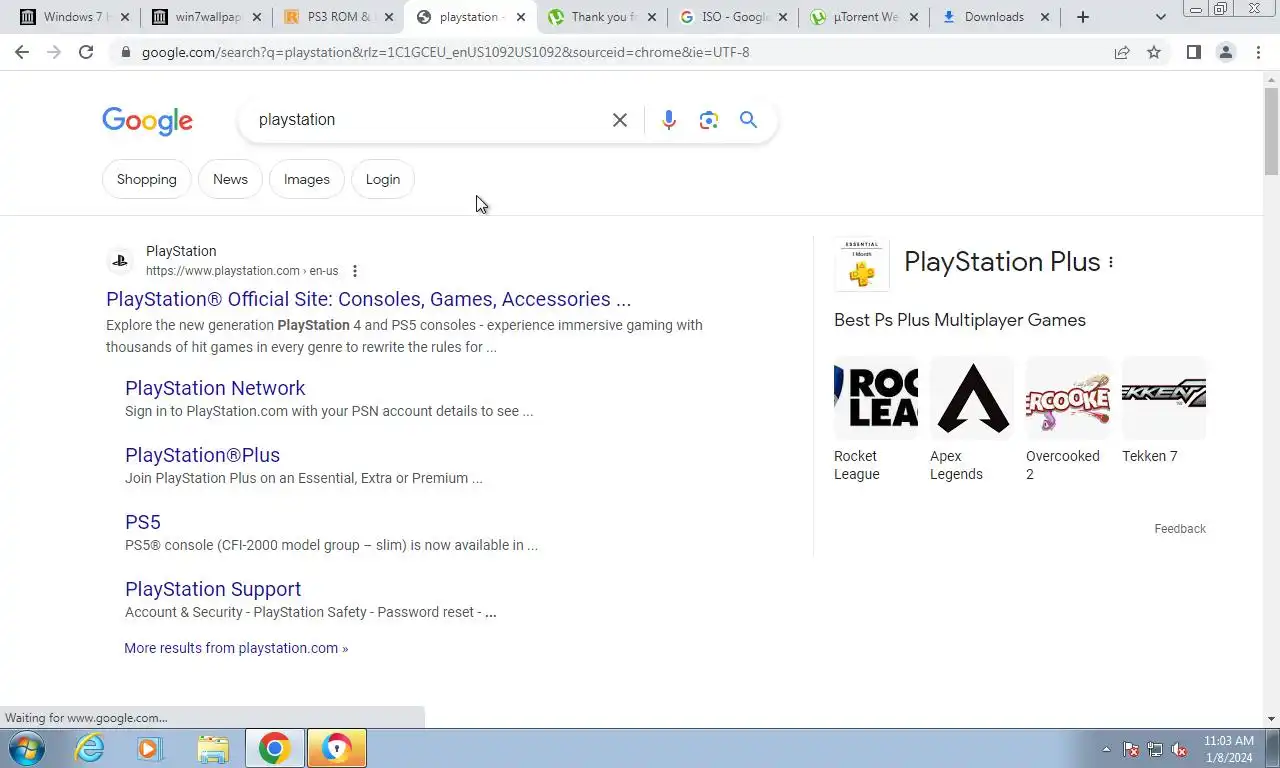Go forward using the forward arrow
Screen dimensions: 1280x768
tap(54, 52)
